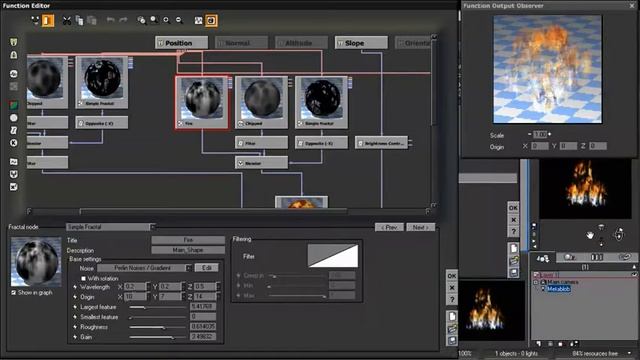
Task: Click the checkered preview options icon
Action: (x=198, y=20)
